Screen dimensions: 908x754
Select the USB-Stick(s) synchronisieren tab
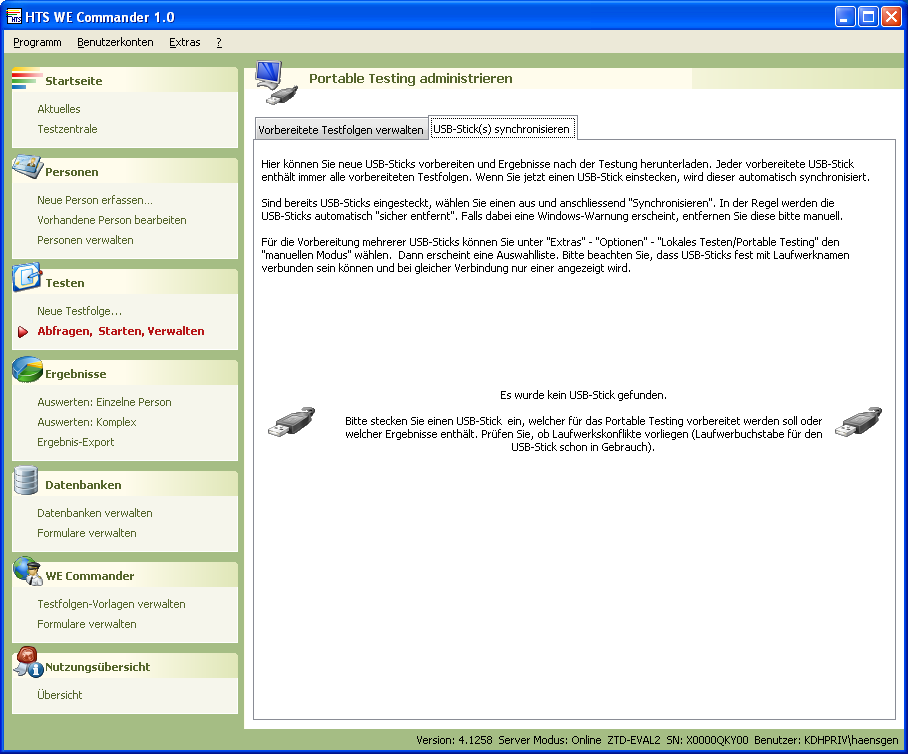(x=502, y=129)
